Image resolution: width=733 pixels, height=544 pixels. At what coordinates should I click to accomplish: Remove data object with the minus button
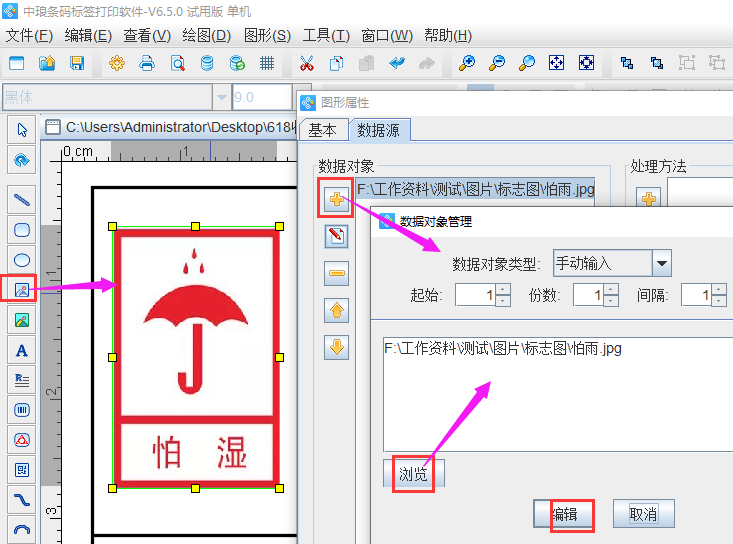click(x=337, y=273)
